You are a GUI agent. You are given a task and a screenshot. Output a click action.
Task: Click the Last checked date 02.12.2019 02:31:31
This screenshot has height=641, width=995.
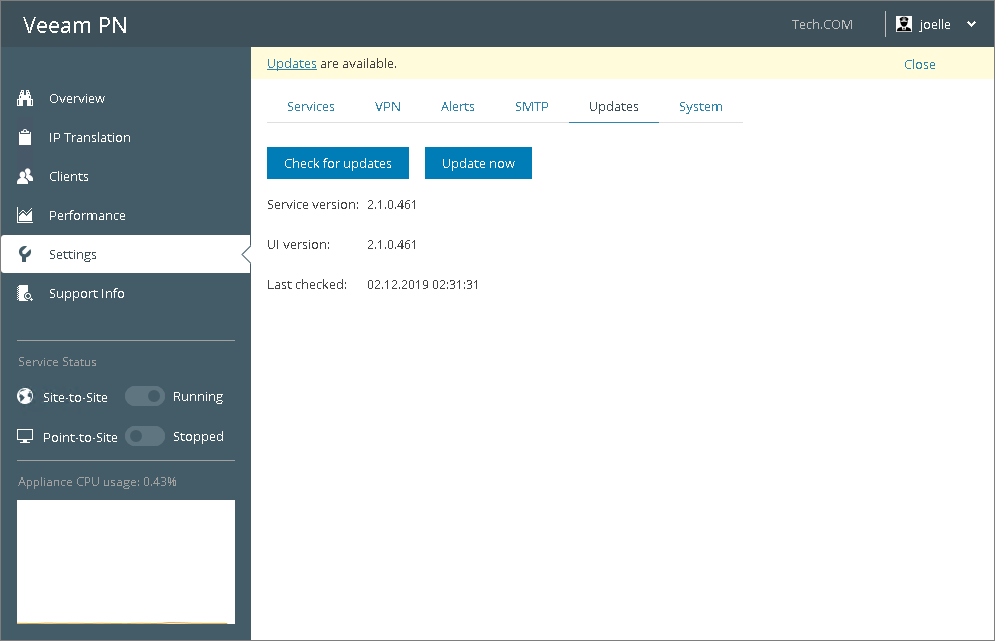[423, 284]
